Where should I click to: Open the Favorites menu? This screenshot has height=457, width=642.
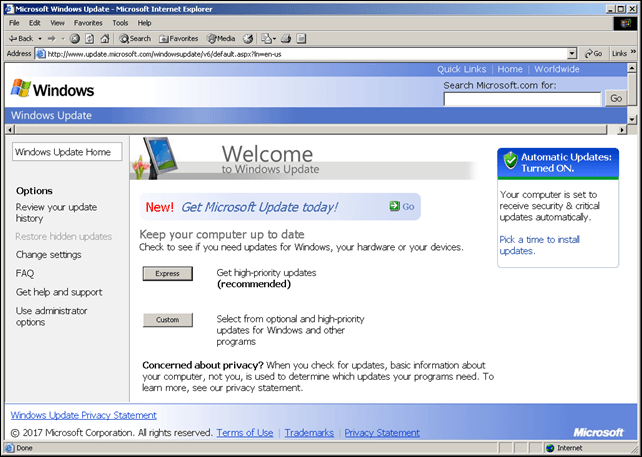pyautogui.click(x=88, y=23)
